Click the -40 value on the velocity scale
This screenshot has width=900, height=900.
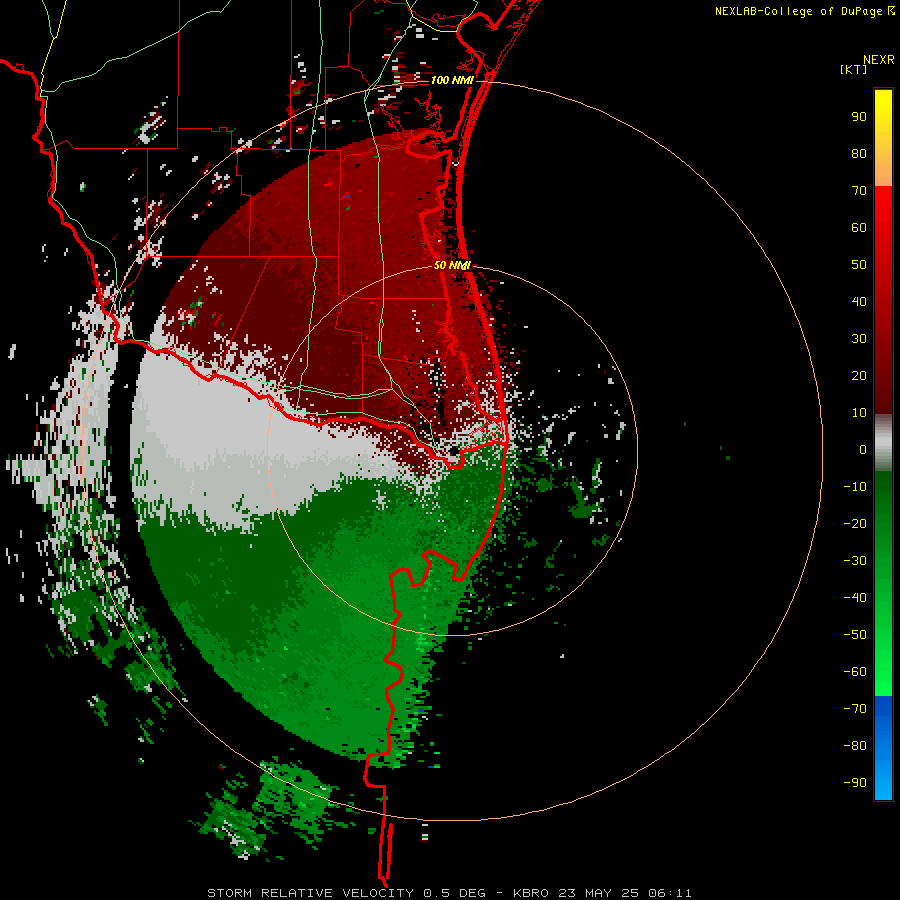coord(855,598)
